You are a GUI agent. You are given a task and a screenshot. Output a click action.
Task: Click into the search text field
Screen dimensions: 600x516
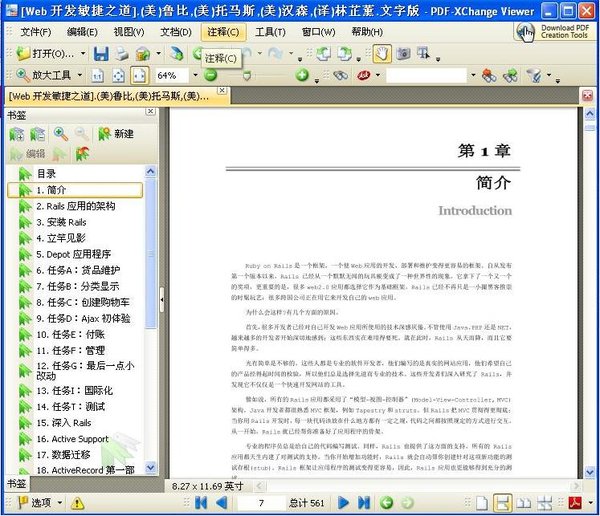click(x=426, y=75)
